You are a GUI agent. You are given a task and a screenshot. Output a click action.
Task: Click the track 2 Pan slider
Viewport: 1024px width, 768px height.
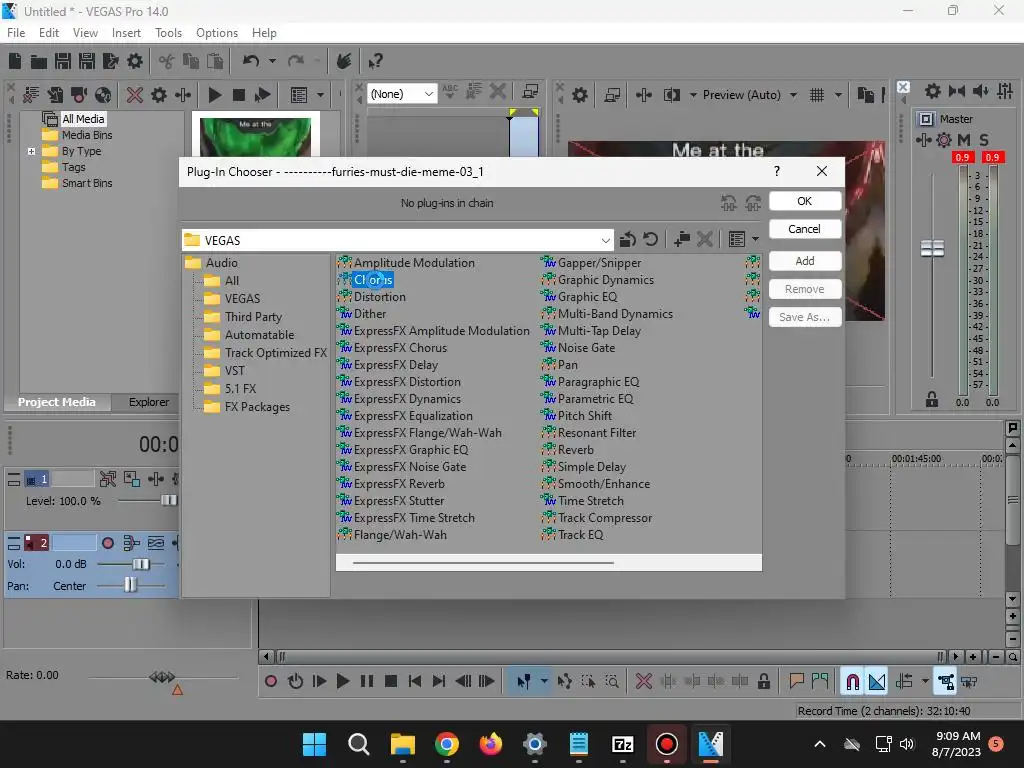click(131, 584)
